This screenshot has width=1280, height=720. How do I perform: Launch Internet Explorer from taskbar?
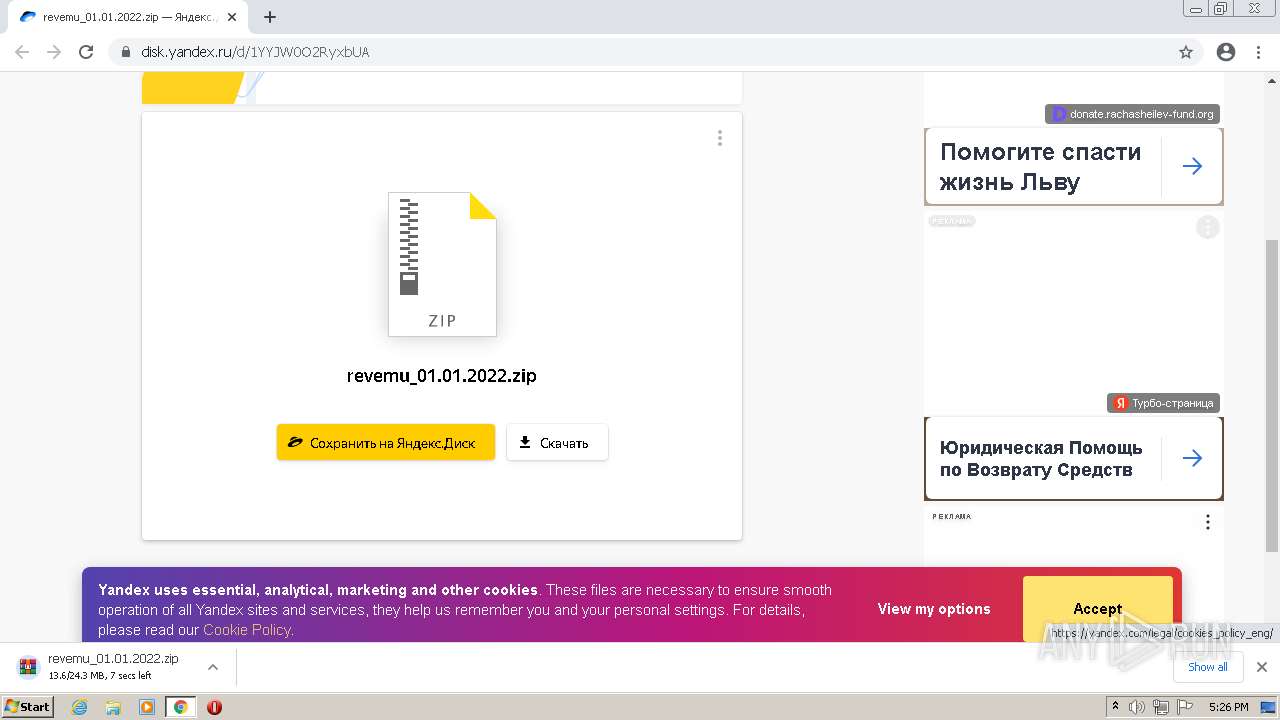pyautogui.click(x=80, y=707)
